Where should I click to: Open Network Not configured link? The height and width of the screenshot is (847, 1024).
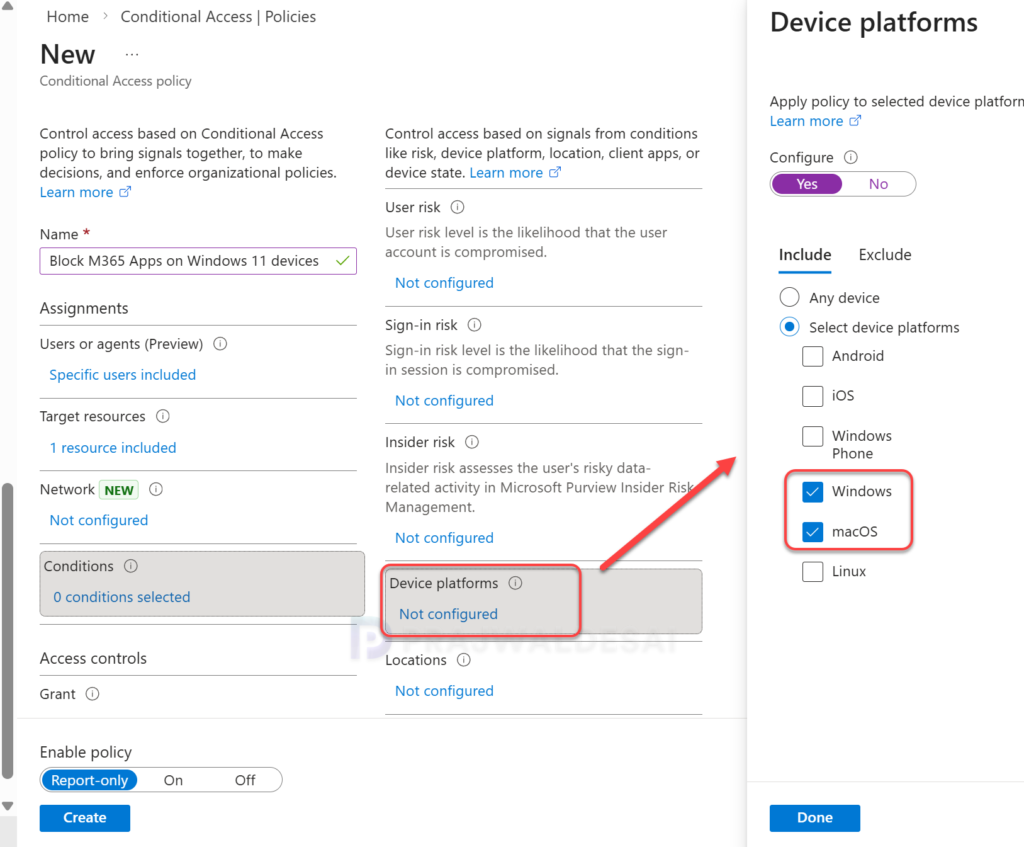[99, 520]
